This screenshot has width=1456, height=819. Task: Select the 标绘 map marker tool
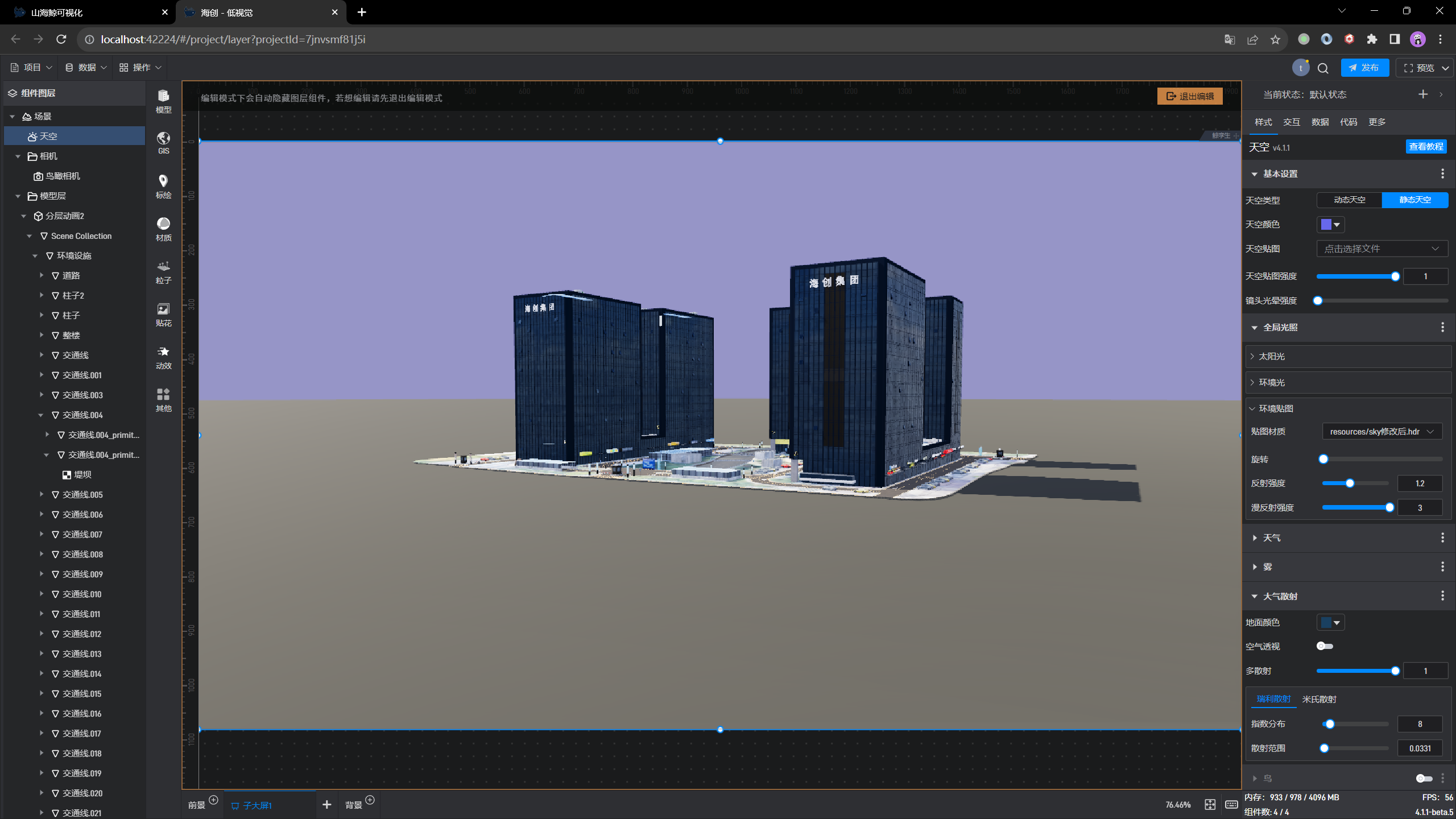pos(163,186)
